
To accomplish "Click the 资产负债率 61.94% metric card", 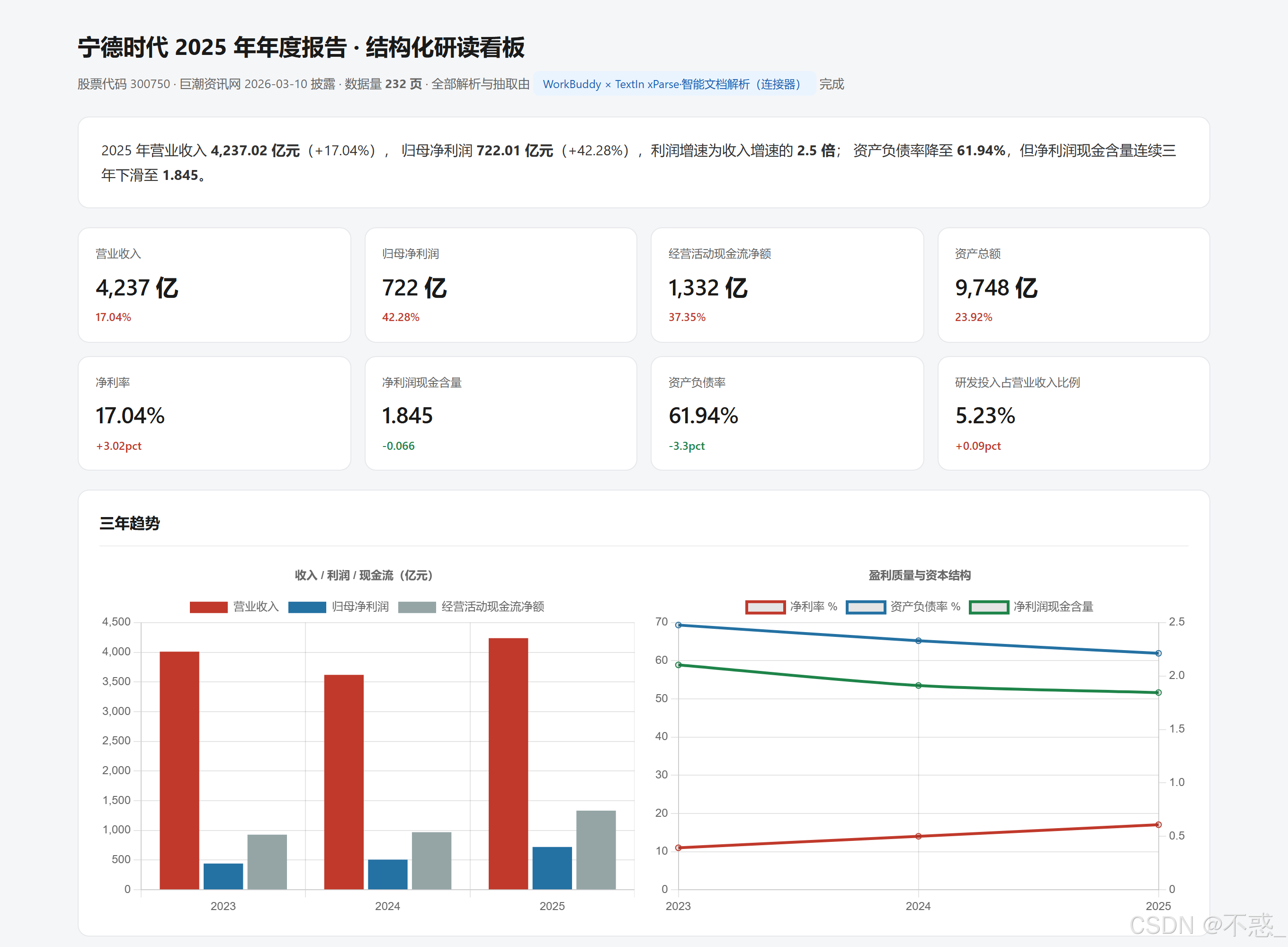I will (x=787, y=413).
